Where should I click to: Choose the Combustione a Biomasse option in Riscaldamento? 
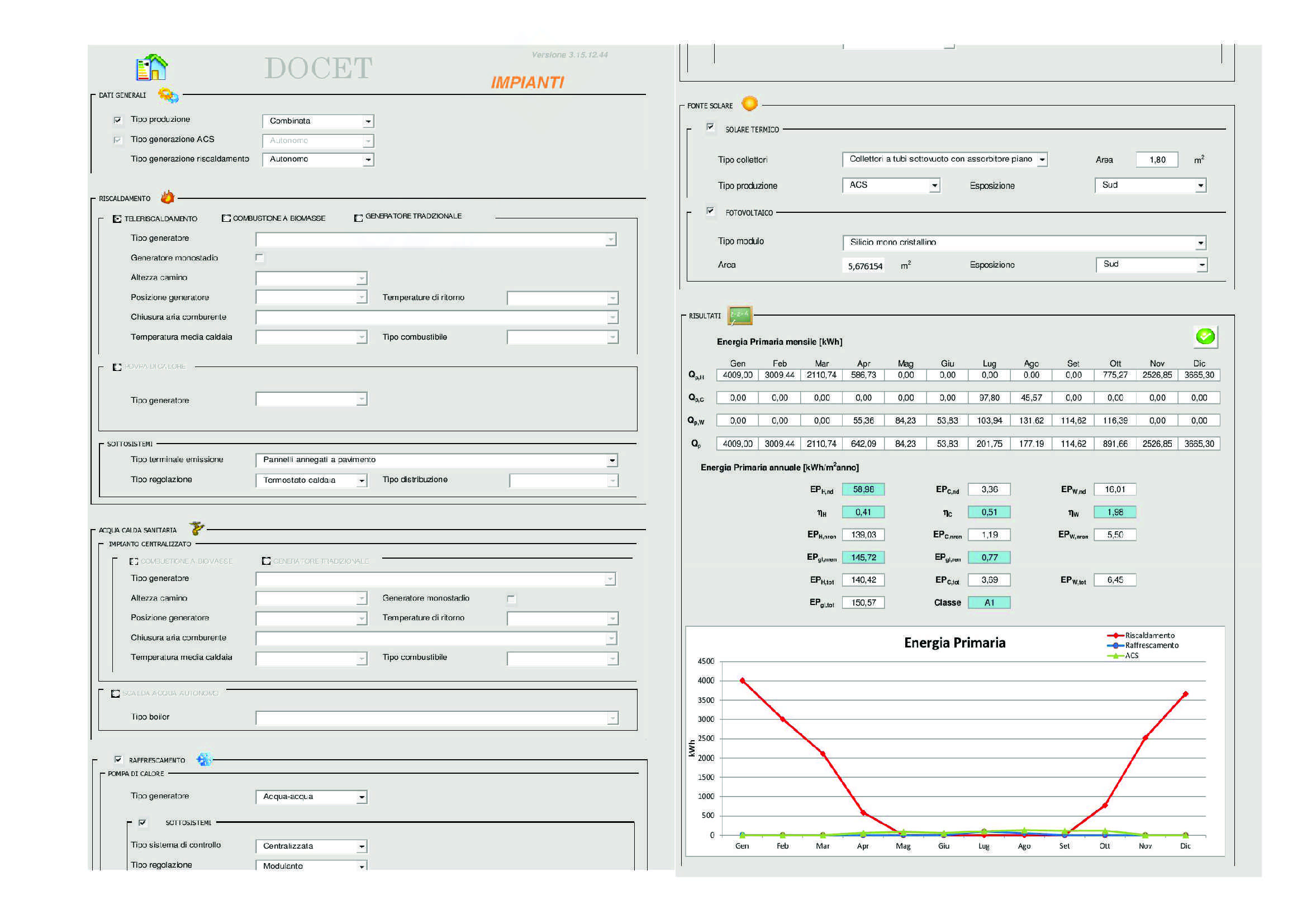pos(226,218)
